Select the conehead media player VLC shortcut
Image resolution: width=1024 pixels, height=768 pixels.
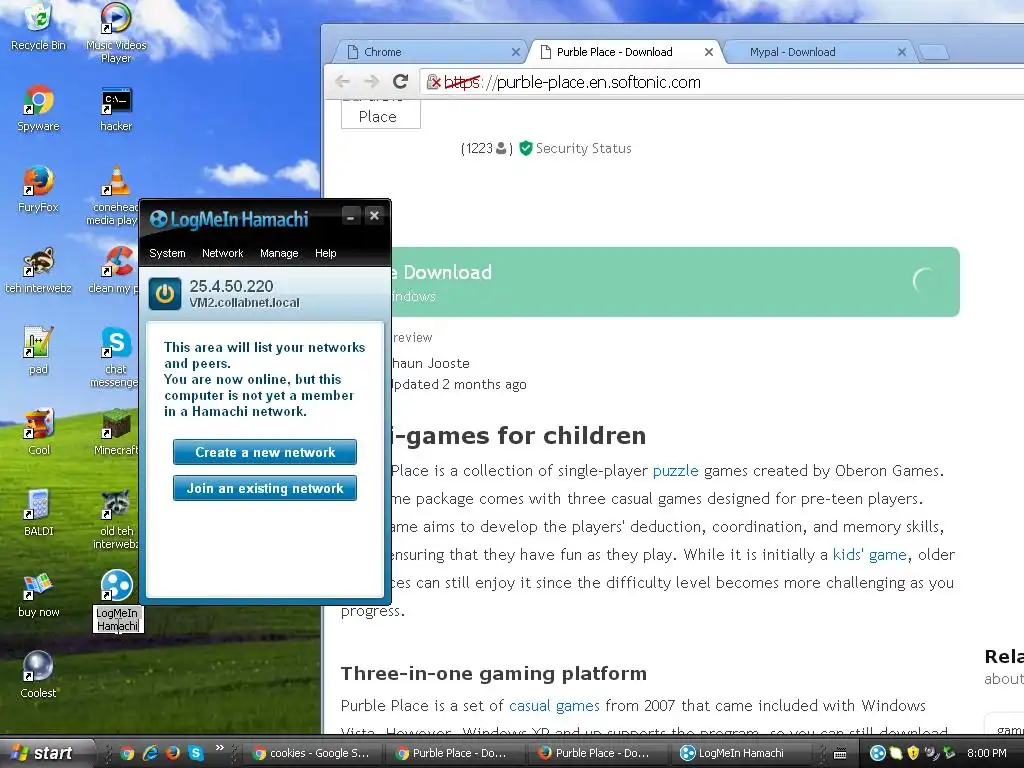click(x=112, y=195)
